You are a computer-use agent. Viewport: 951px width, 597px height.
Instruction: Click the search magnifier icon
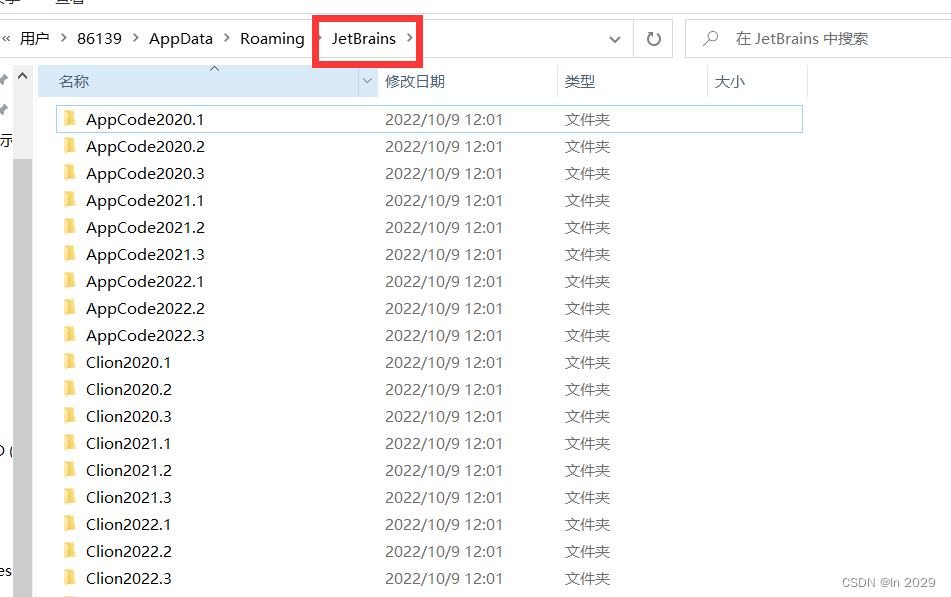click(x=710, y=39)
